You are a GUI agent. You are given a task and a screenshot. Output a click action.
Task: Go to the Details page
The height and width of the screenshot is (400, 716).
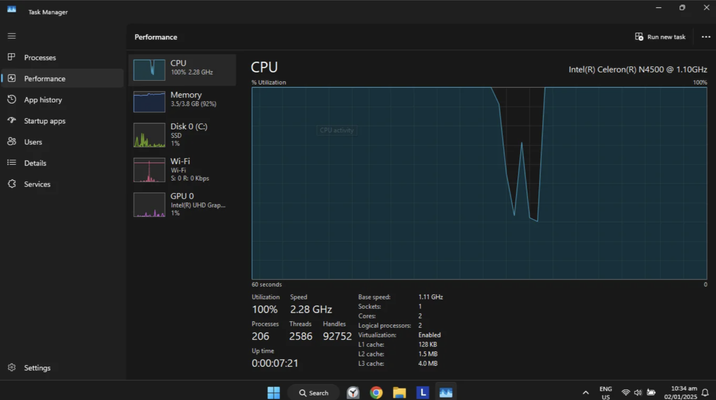tap(63, 163)
